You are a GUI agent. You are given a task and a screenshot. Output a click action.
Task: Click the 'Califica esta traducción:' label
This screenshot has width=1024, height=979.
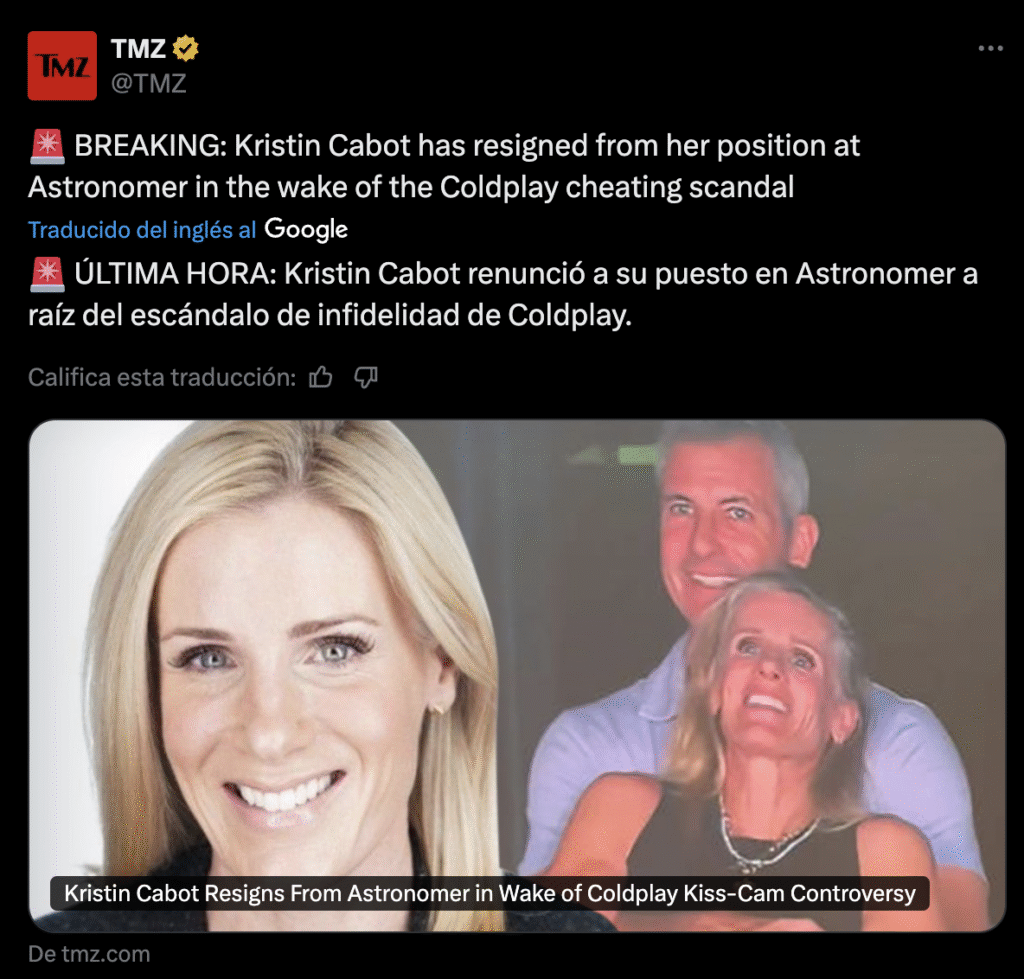tap(162, 377)
